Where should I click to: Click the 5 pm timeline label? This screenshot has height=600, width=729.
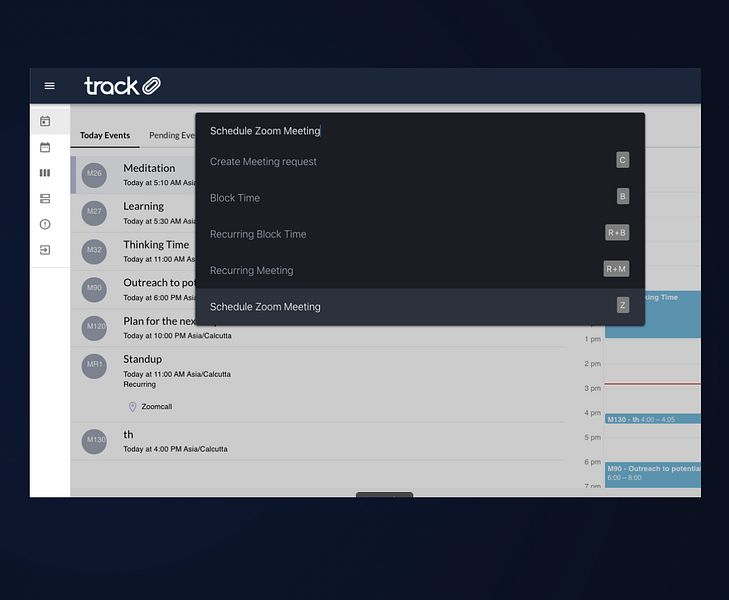(x=592, y=437)
